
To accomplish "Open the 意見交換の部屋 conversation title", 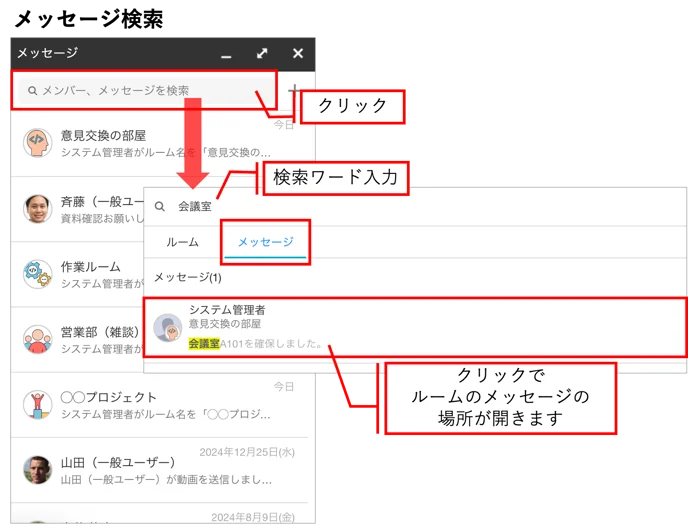I will 103,136.
